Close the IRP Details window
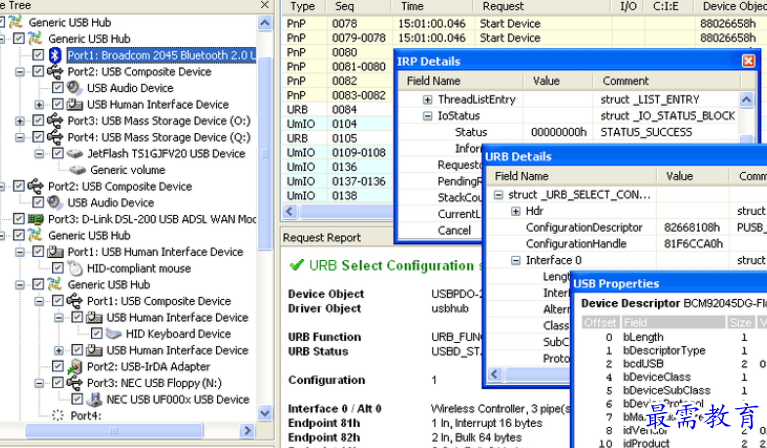Viewport: 767px width, 448px height. (748, 61)
